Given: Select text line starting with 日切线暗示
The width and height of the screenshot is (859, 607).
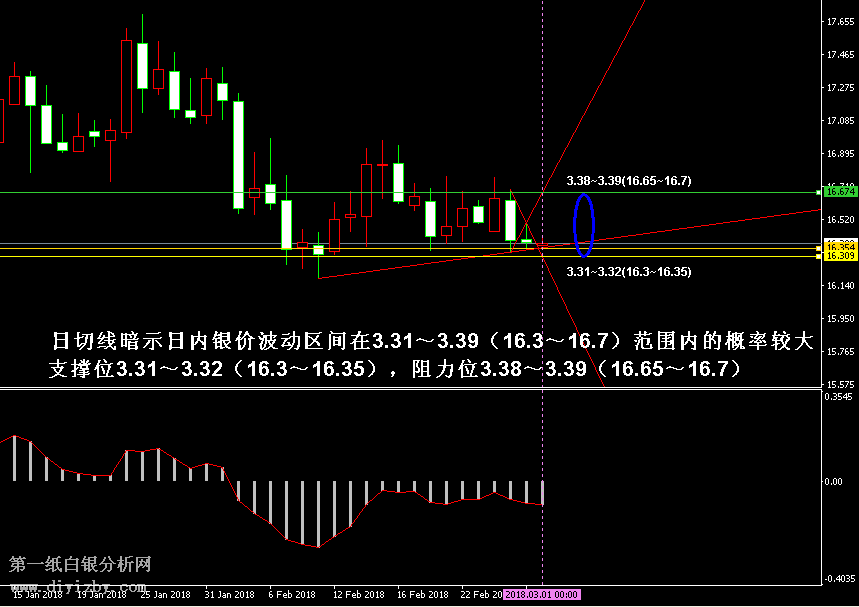Looking at the screenshot, I should click(x=432, y=342).
